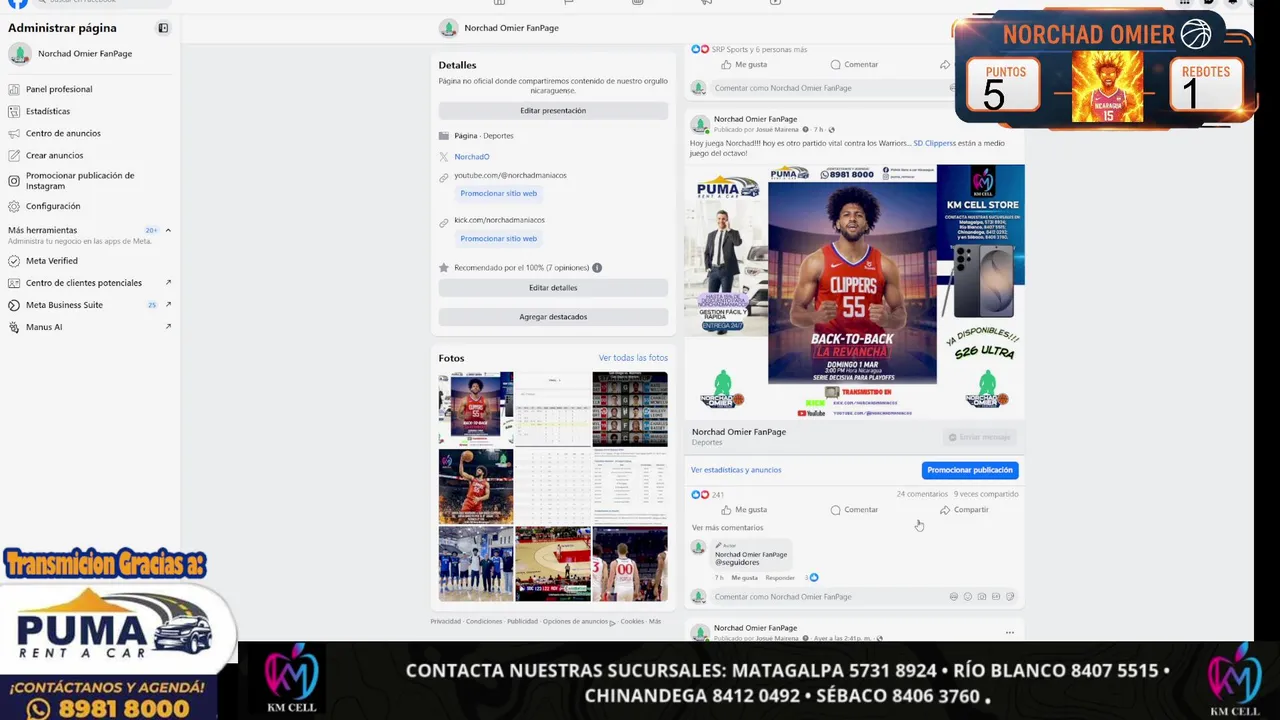Open the Clippers 55 poster photo thumbnail

coord(476,409)
